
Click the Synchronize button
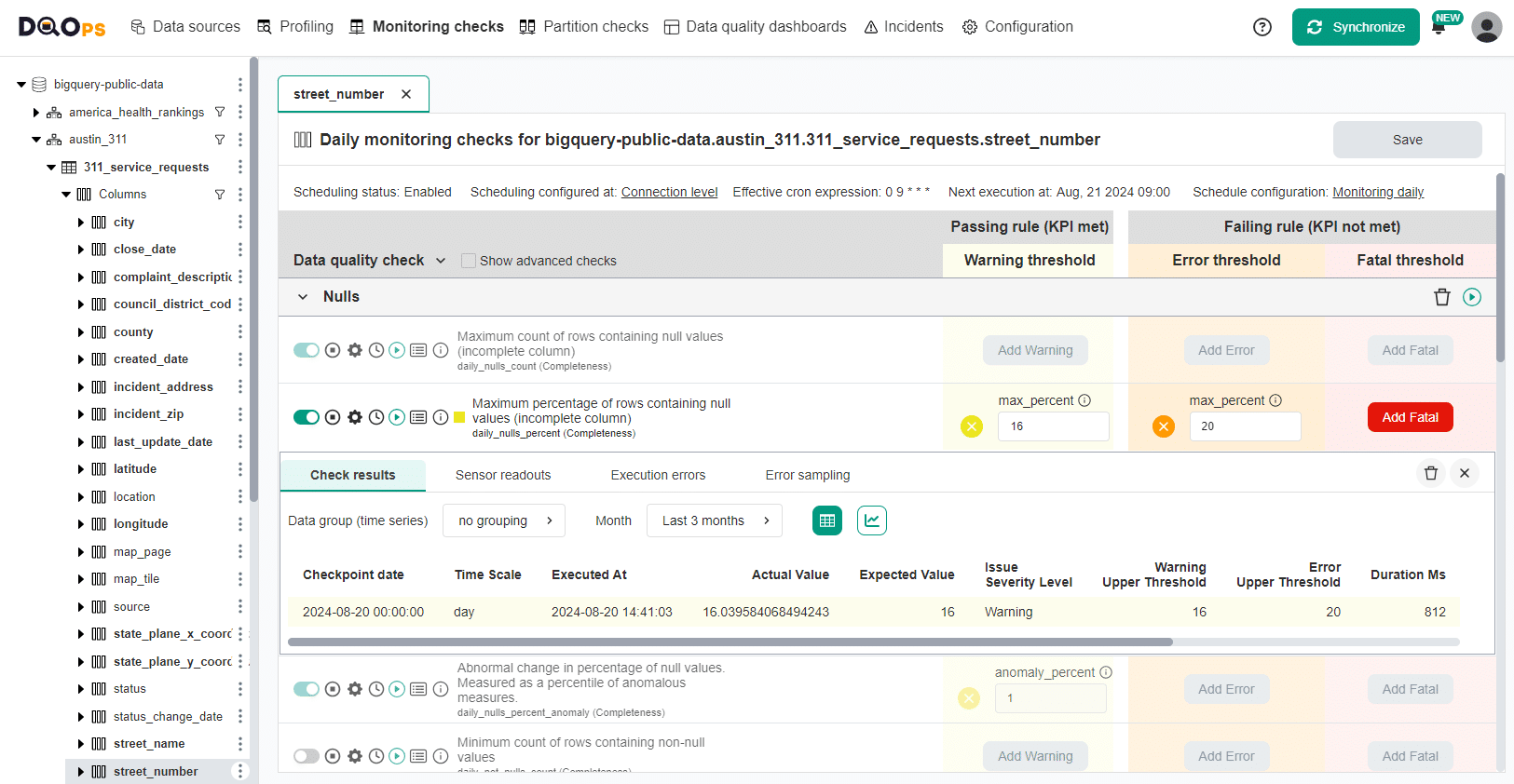coord(1356,27)
